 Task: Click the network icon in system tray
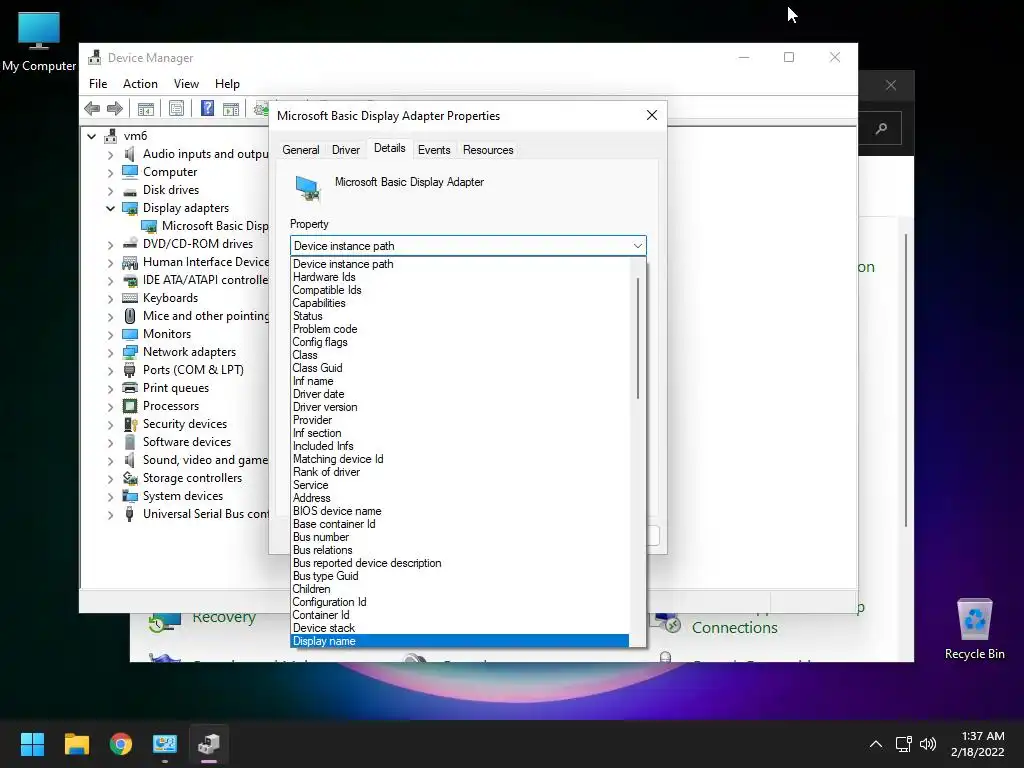pos(903,744)
